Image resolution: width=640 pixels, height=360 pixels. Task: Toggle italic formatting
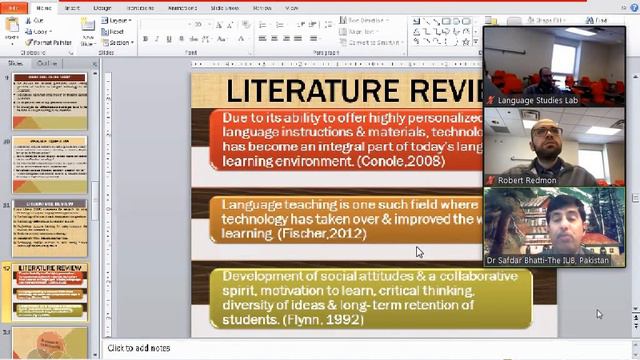[x=157, y=39]
